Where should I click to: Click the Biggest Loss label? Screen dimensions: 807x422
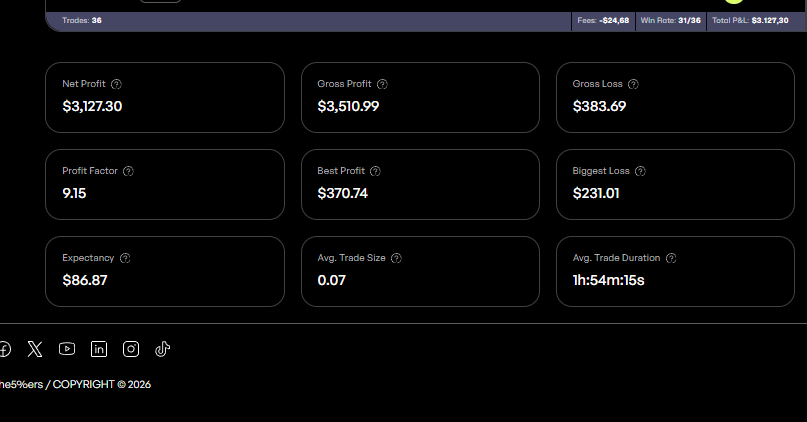pos(601,171)
